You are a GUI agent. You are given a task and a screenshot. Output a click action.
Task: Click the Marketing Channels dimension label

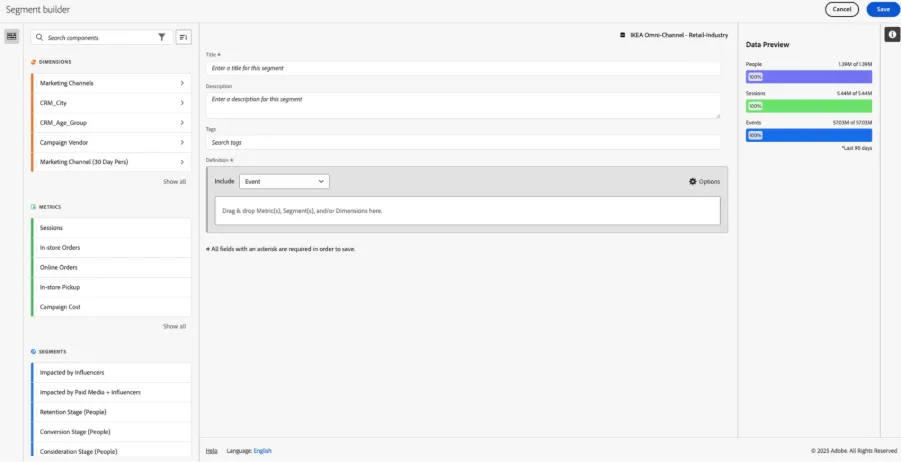[67, 83]
